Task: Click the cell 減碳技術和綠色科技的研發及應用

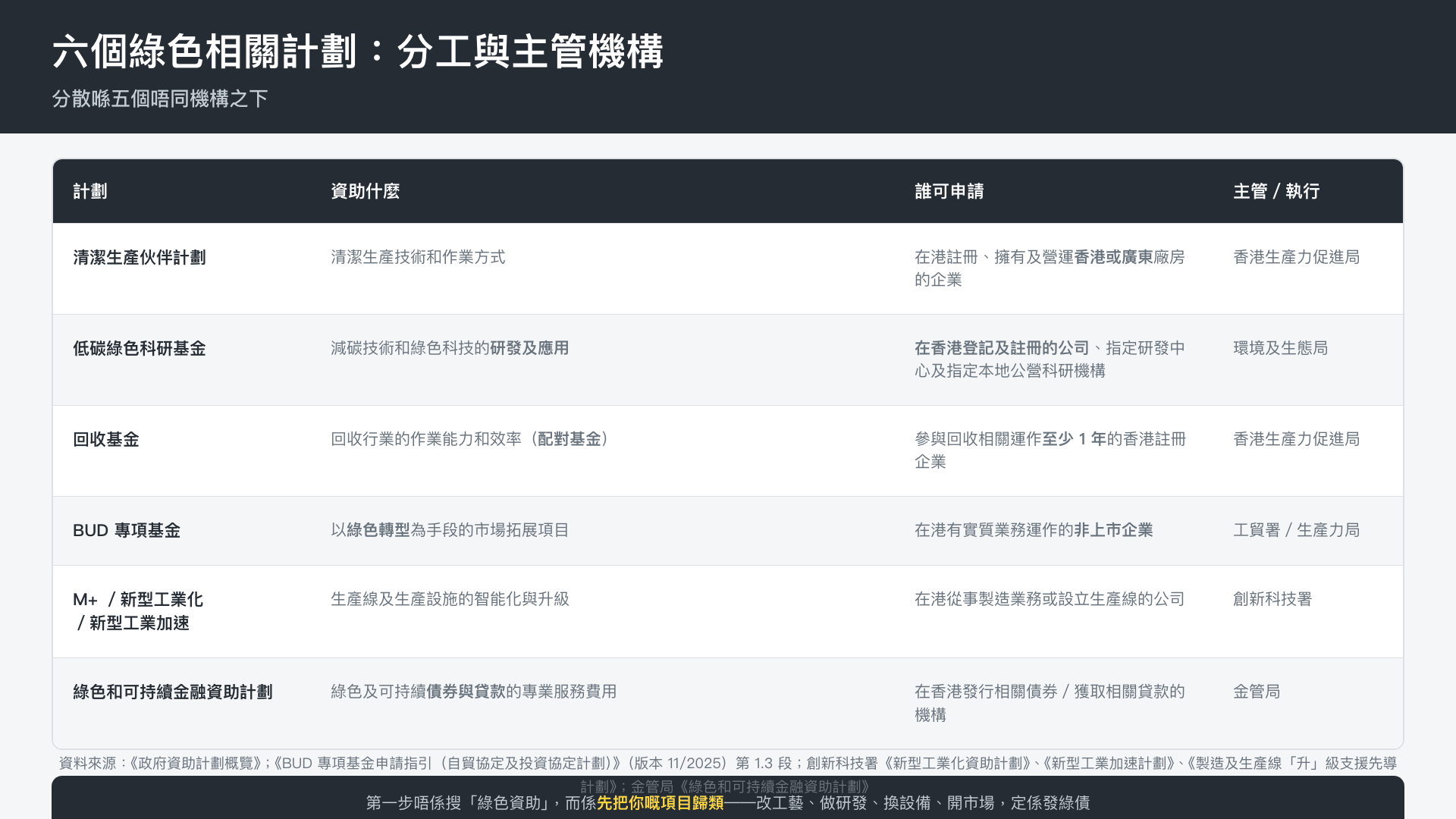Action: (450, 348)
